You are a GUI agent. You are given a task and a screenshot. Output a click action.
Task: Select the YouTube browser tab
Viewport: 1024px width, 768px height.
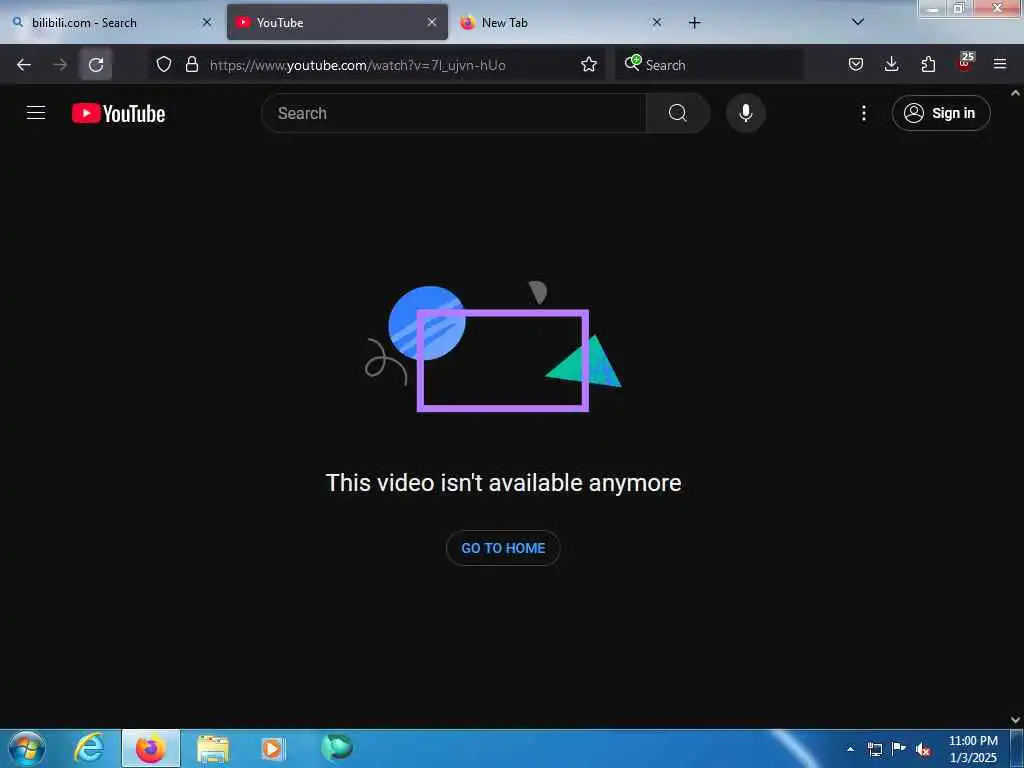pyautogui.click(x=337, y=22)
